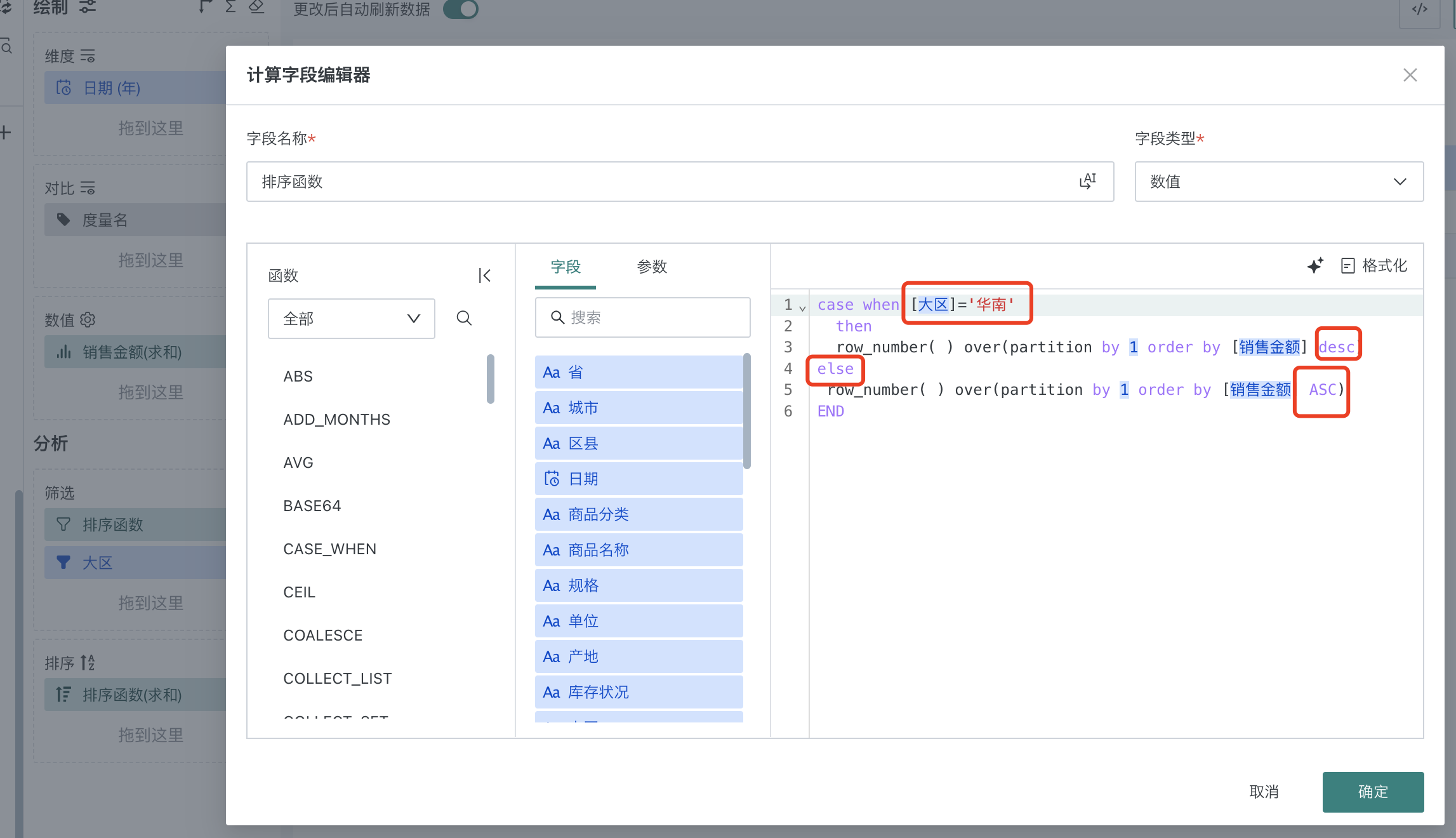Close the 计算字段编辑器 dialog
The width and height of the screenshot is (1456, 838).
point(1410,75)
